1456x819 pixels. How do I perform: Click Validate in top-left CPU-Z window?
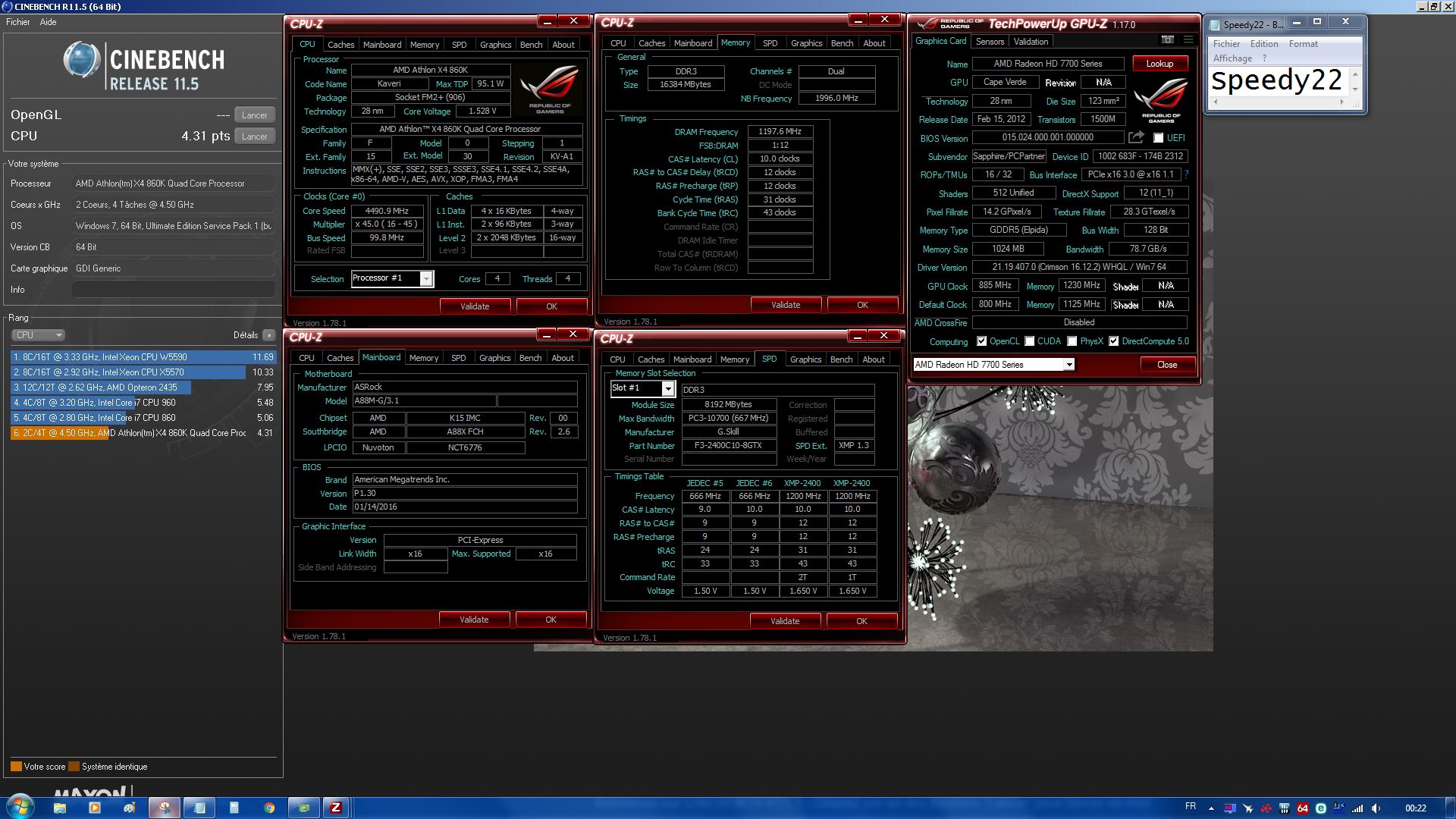[475, 306]
